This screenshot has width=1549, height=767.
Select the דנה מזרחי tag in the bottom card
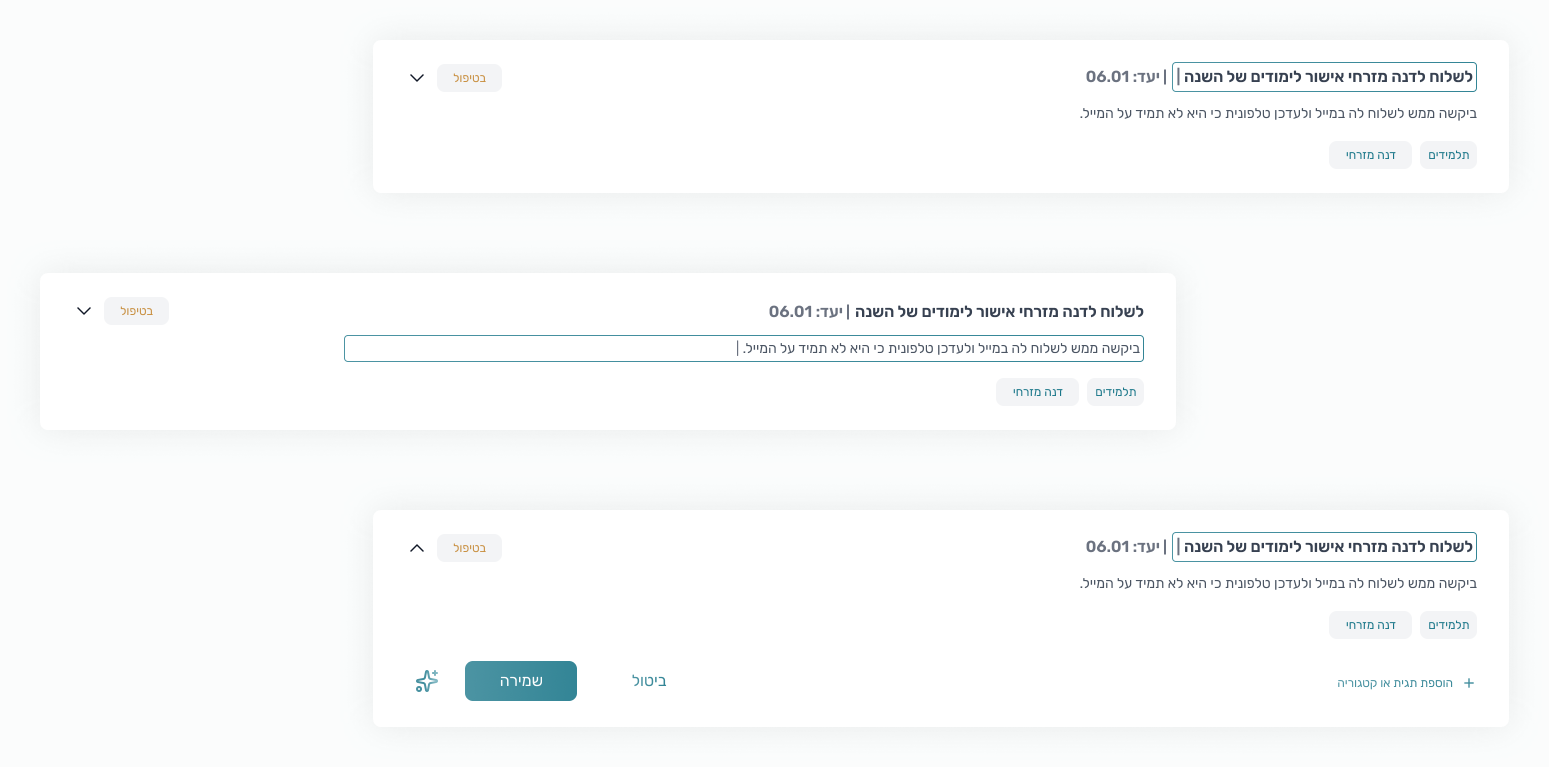pyautogui.click(x=1371, y=625)
